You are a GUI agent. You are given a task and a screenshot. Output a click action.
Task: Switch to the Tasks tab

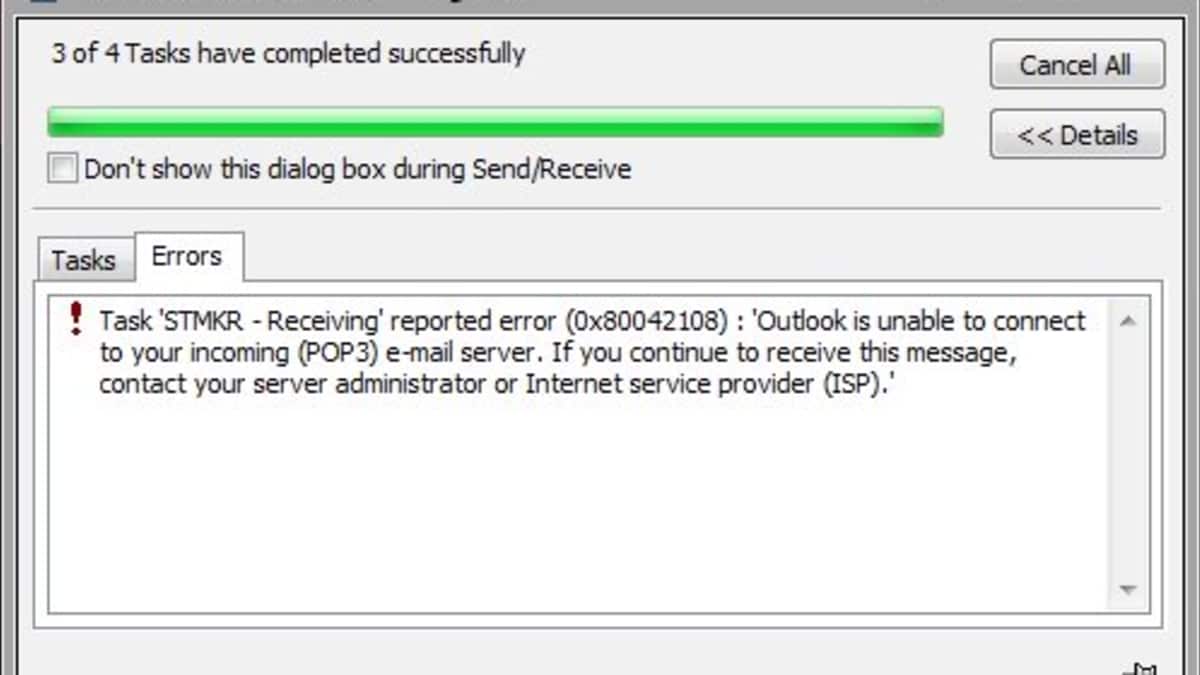pyautogui.click(x=83, y=260)
